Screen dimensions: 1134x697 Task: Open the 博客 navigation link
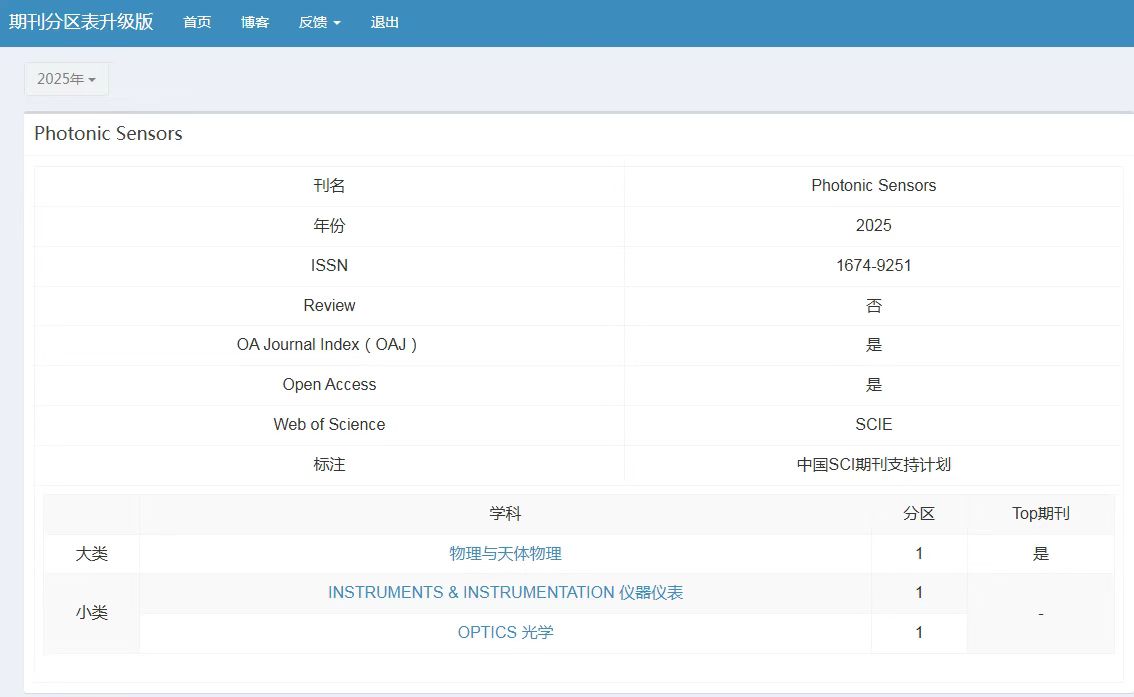click(x=255, y=22)
